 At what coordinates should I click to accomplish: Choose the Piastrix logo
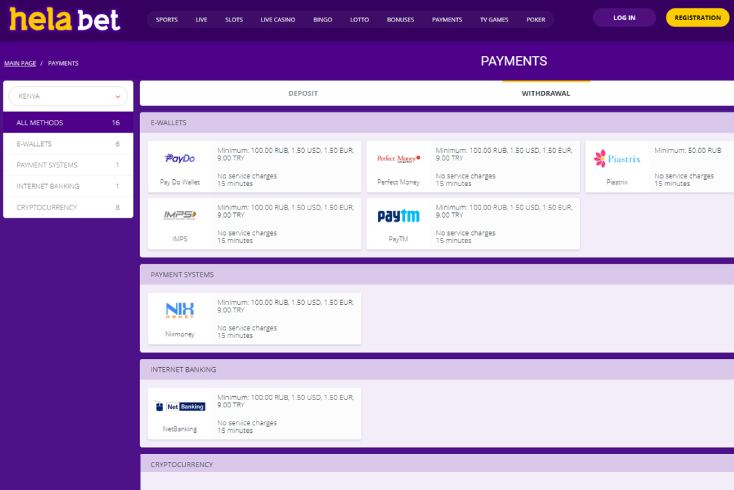coord(617,159)
